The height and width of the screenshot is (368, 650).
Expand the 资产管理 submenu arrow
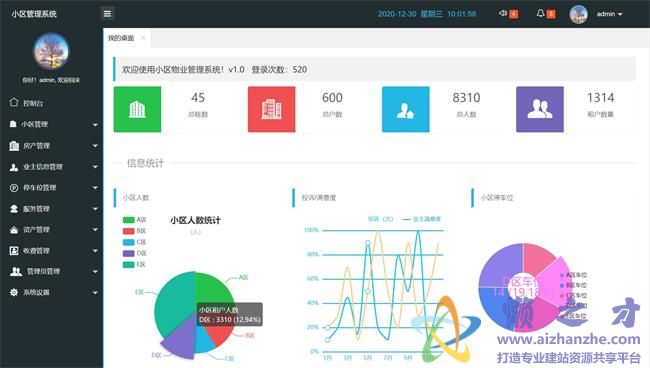(x=95, y=230)
